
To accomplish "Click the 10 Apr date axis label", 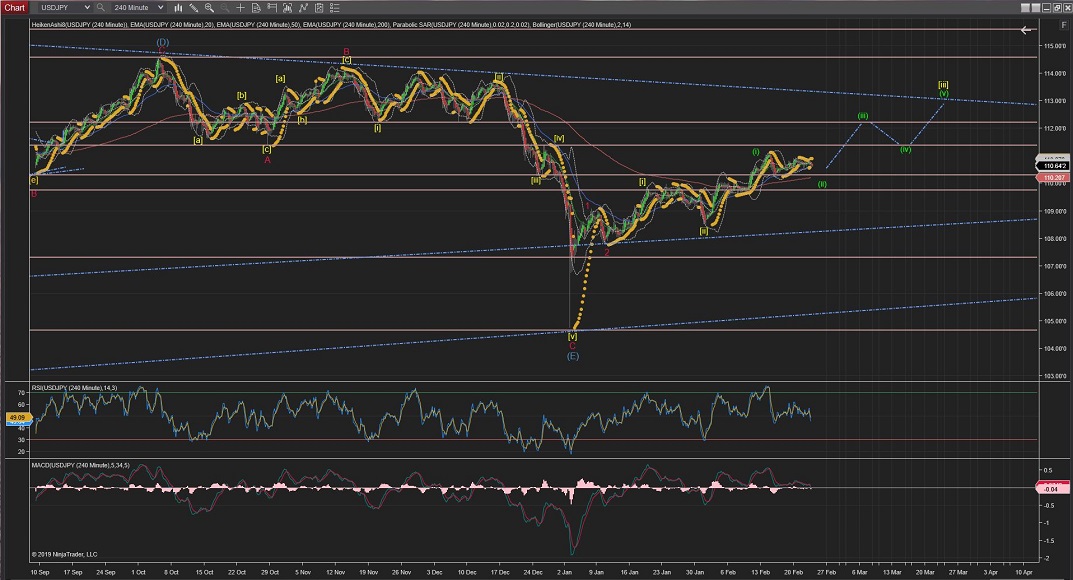I will click(x=1023, y=572).
